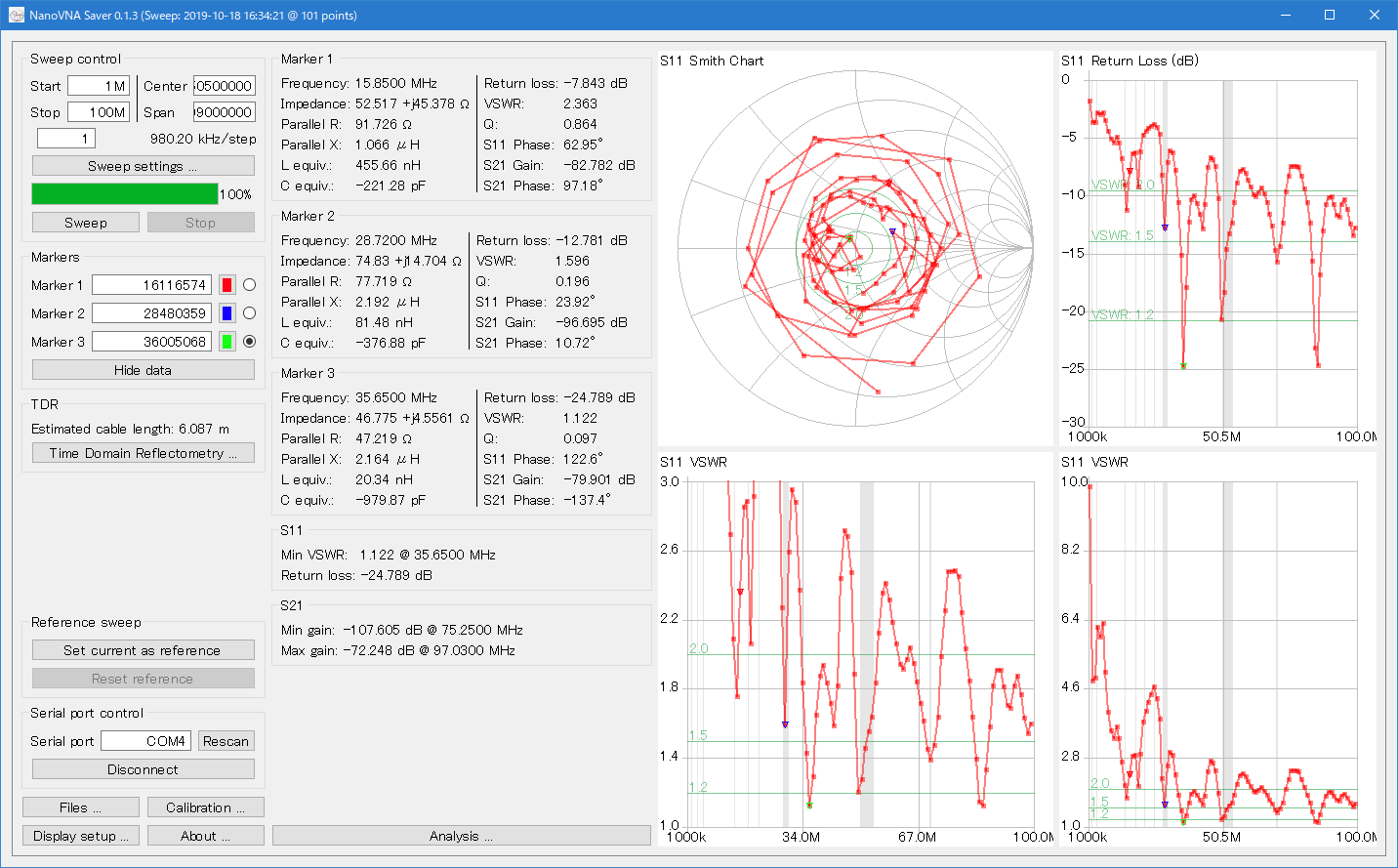Click the 'Max gain: -72.248 dB @ 97.0300 MHz' text
The height and width of the screenshot is (868, 1398).
pyautogui.click(x=398, y=650)
